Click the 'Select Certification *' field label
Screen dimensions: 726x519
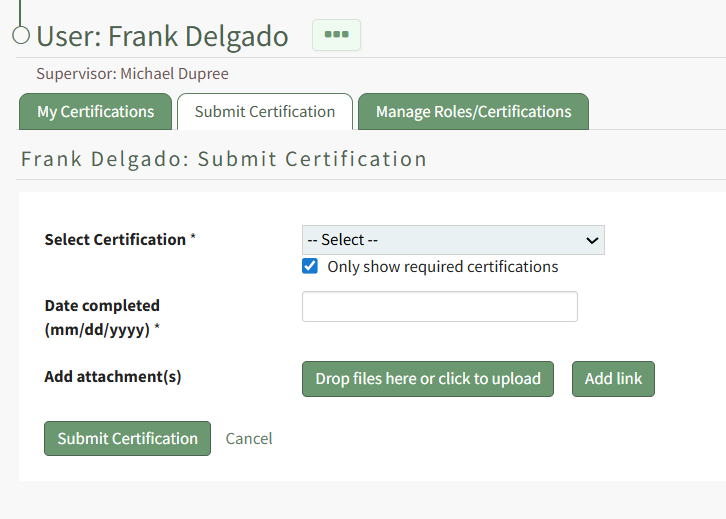pyautogui.click(x=120, y=240)
